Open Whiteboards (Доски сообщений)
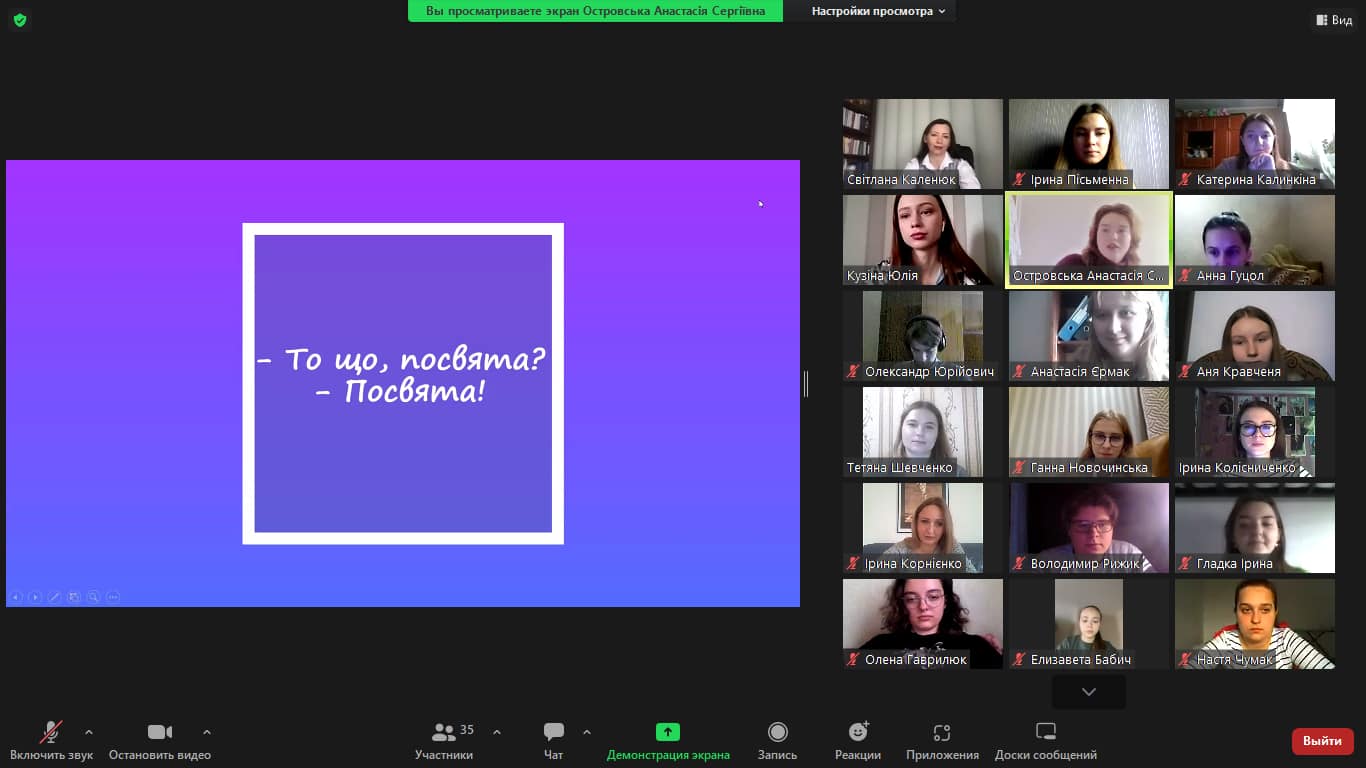The width and height of the screenshot is (1366, 768). (x=1045, y=733)
